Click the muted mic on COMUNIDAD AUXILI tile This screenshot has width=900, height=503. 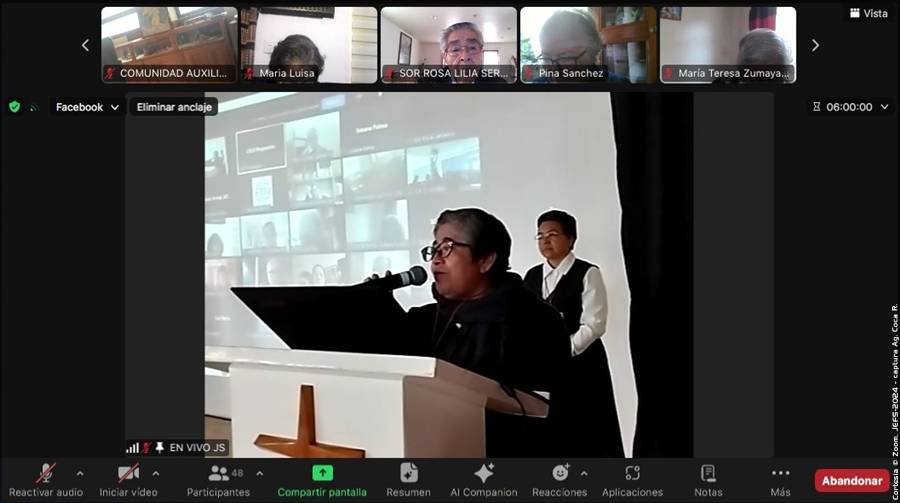(110, 73)
